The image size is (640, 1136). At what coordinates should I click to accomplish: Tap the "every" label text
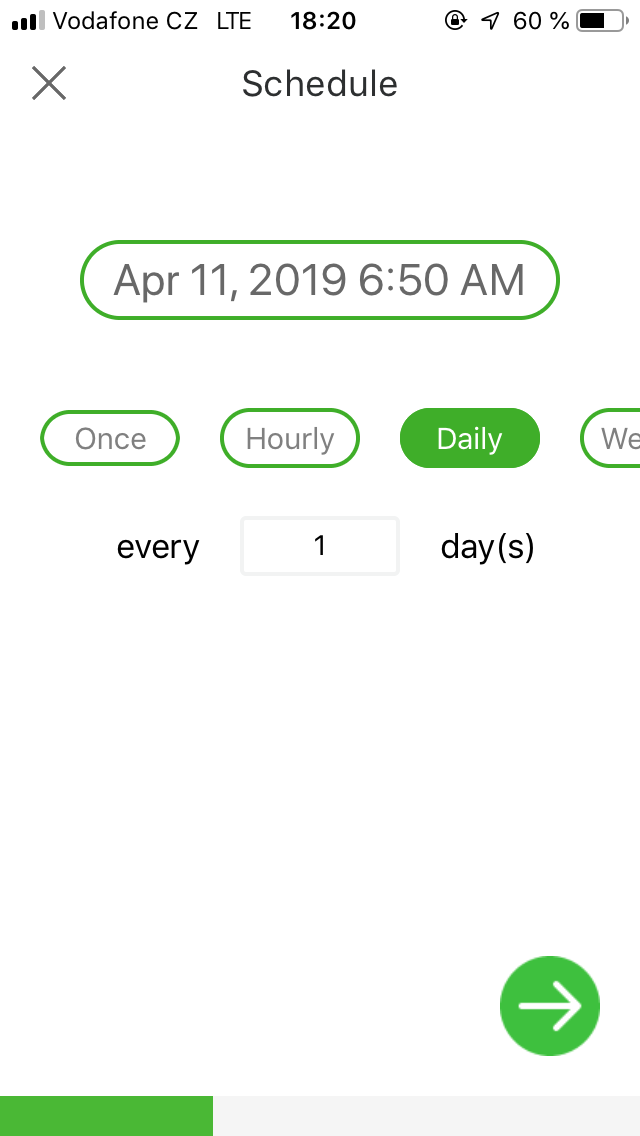coord(158,547)
